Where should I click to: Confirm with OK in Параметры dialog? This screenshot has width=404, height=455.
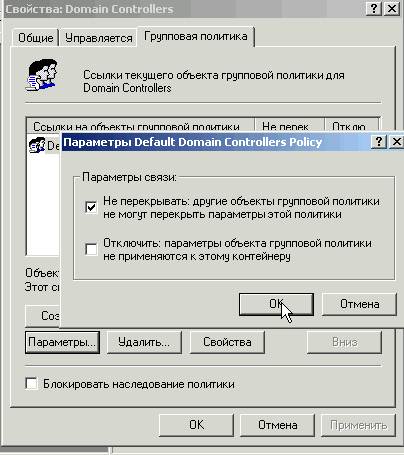[x=276, y=304]
